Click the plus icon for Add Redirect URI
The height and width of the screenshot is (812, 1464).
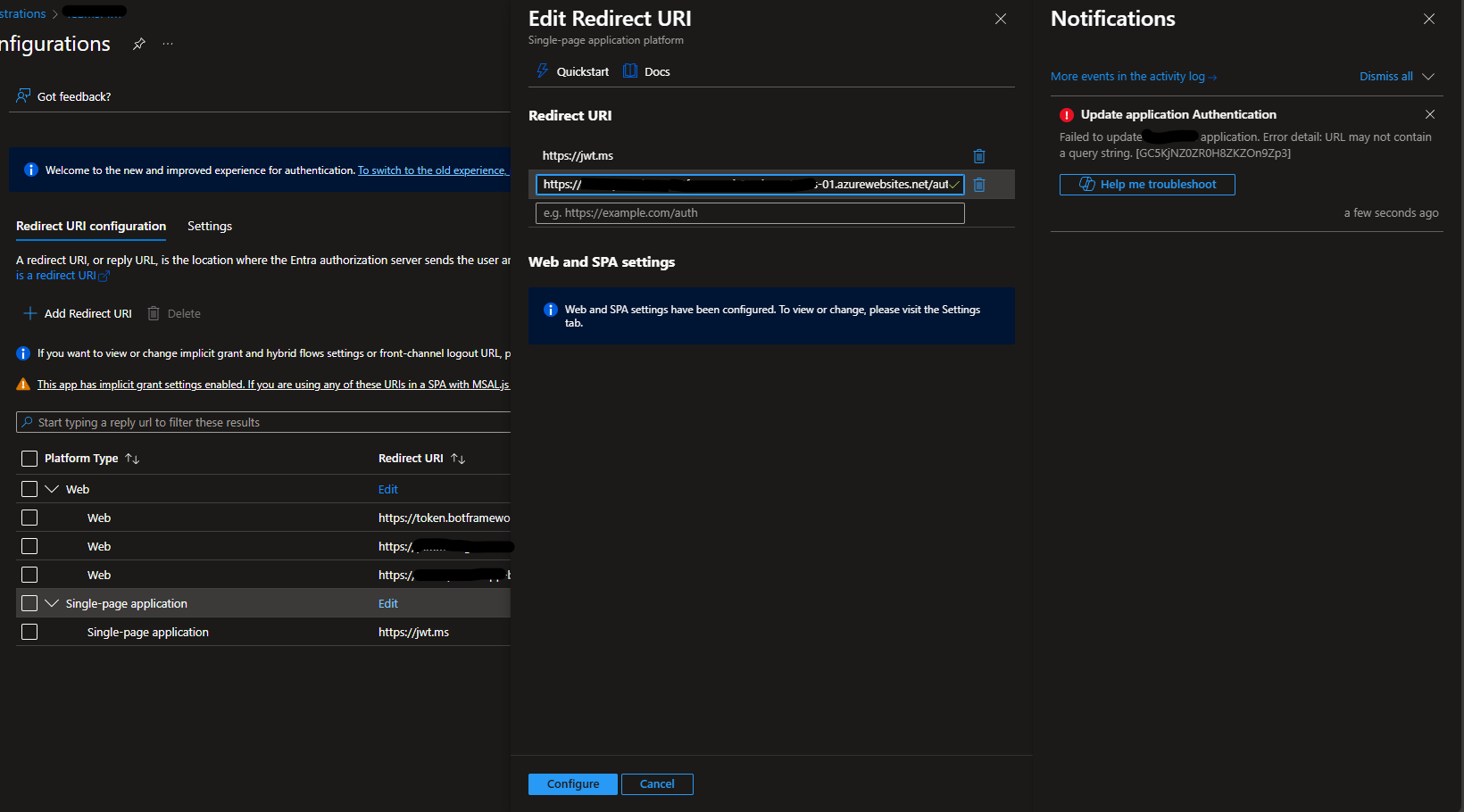[x=30, y=313]
